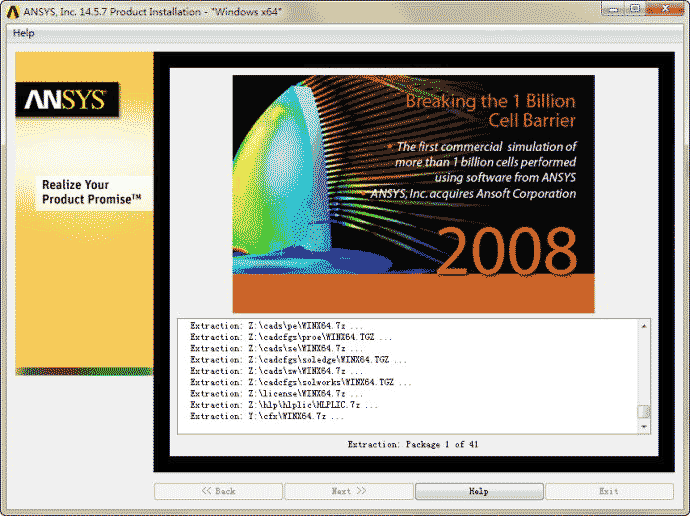Viewport: 690px width, 516px height.
Task: Select log line Z:\cadcfgs\solworks\WINX64.TGZ
Action: click(301, 382)
